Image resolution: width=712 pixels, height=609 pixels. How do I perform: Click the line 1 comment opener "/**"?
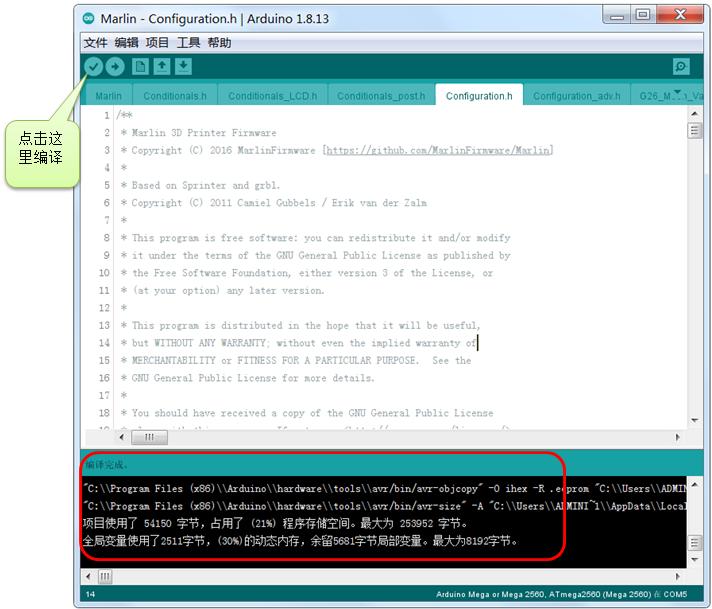(x=124, y=115)
